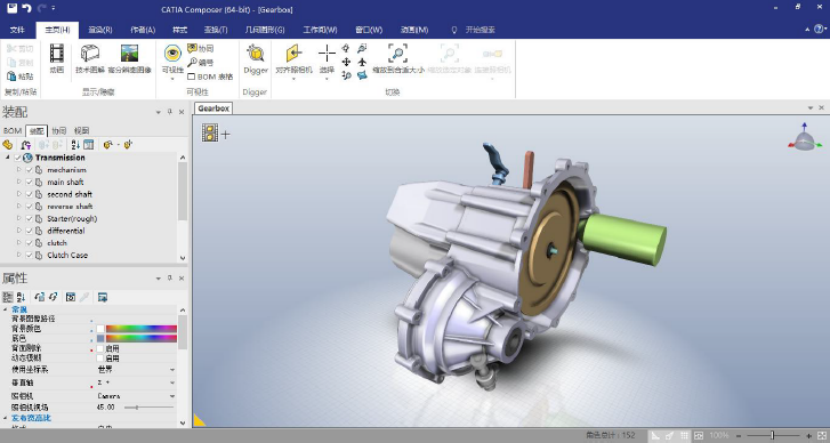The height and width of the screenshot is (443, 830).
Task: Open the 使用坐标系 dropdown showing 世界
Action: pos(172,369)
